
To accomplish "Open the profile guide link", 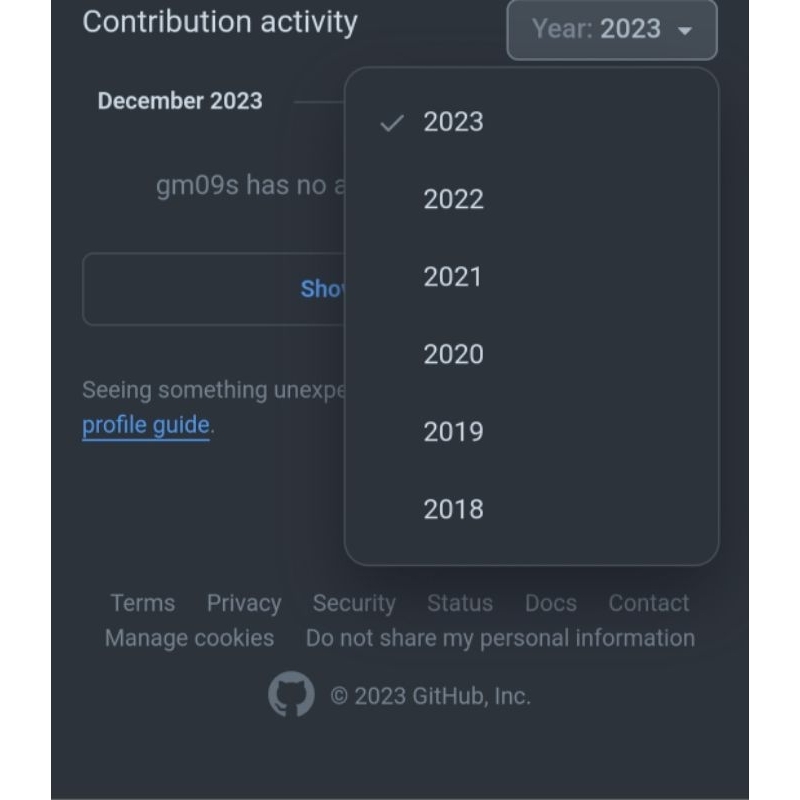I will [x=144, y=424].
